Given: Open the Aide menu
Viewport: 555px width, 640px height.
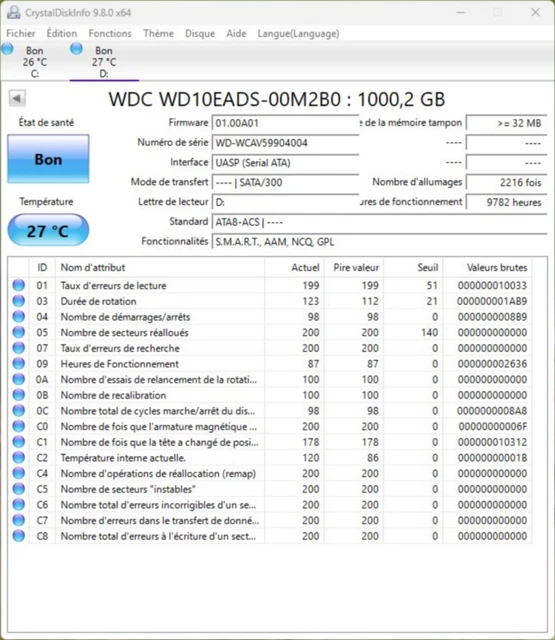Looking at the screenshot, I should point(236,33).
